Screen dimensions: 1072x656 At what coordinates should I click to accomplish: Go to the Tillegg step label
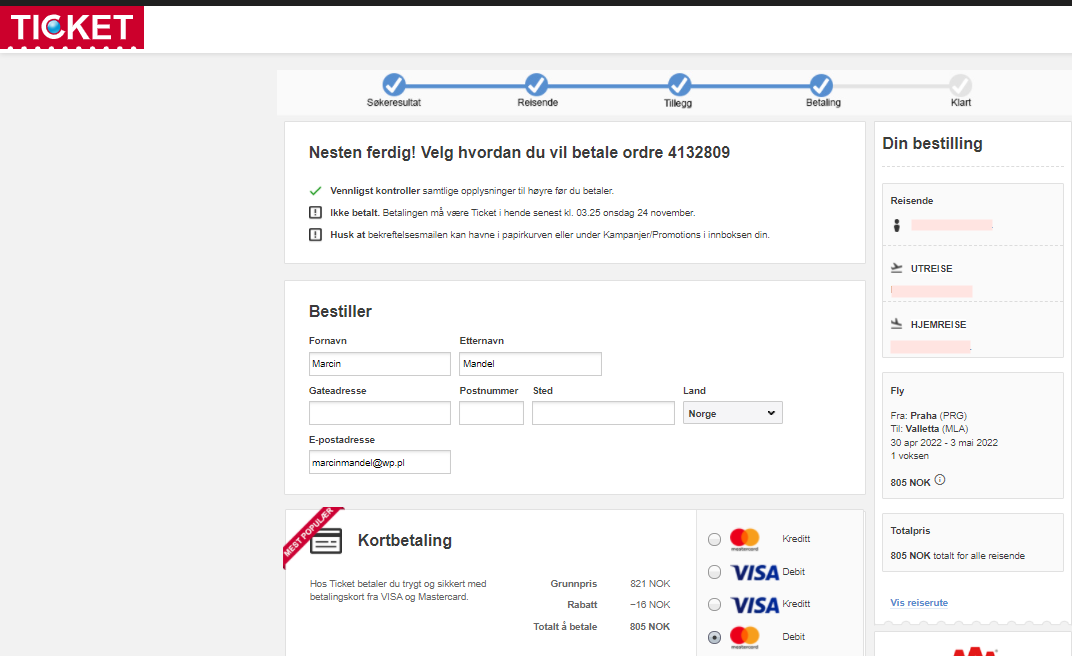pyautogui.click(x=678, y=103)
